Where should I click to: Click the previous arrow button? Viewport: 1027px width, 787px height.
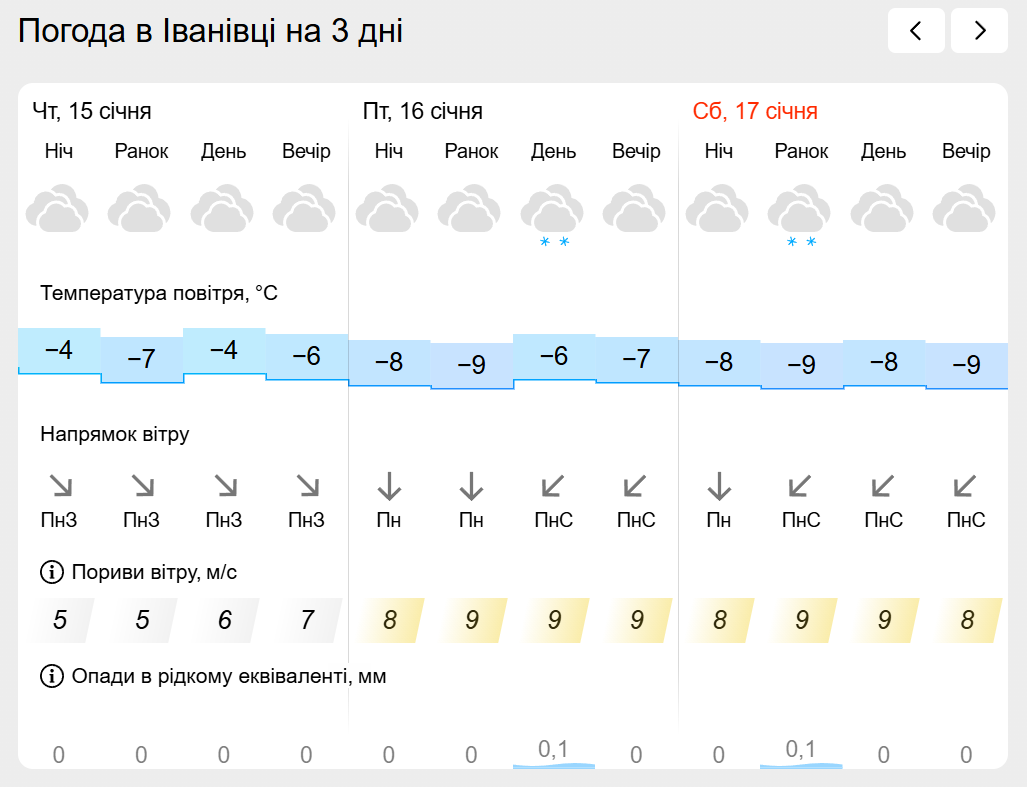[916, 31]
